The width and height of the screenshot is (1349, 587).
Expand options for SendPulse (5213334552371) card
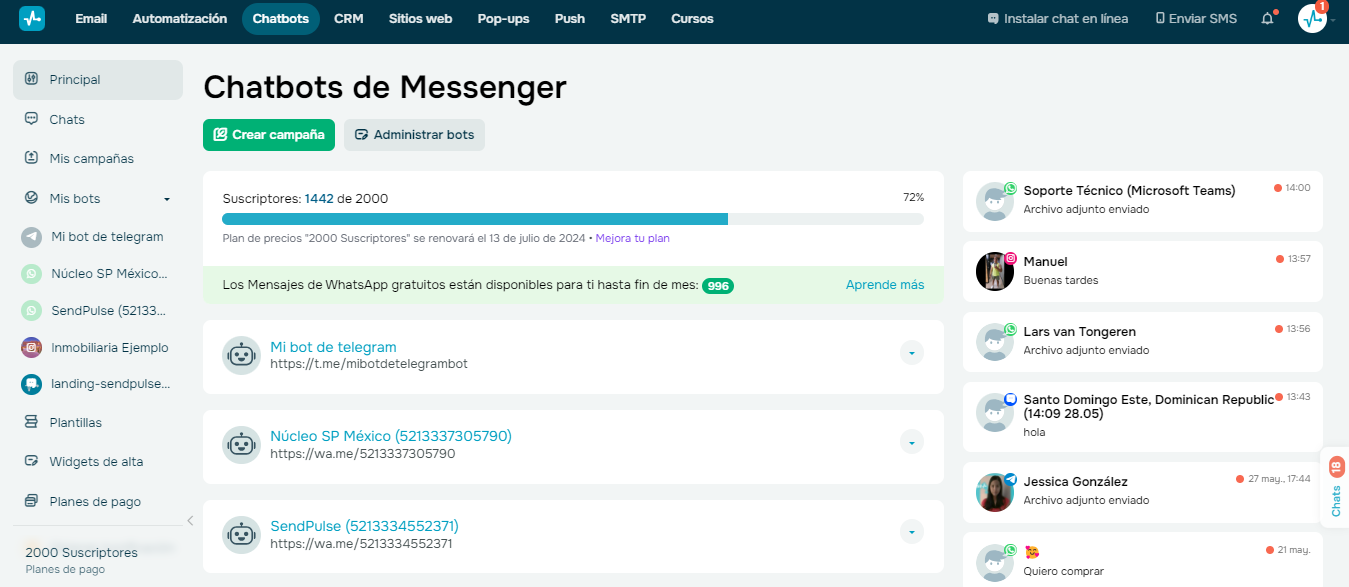911,532
